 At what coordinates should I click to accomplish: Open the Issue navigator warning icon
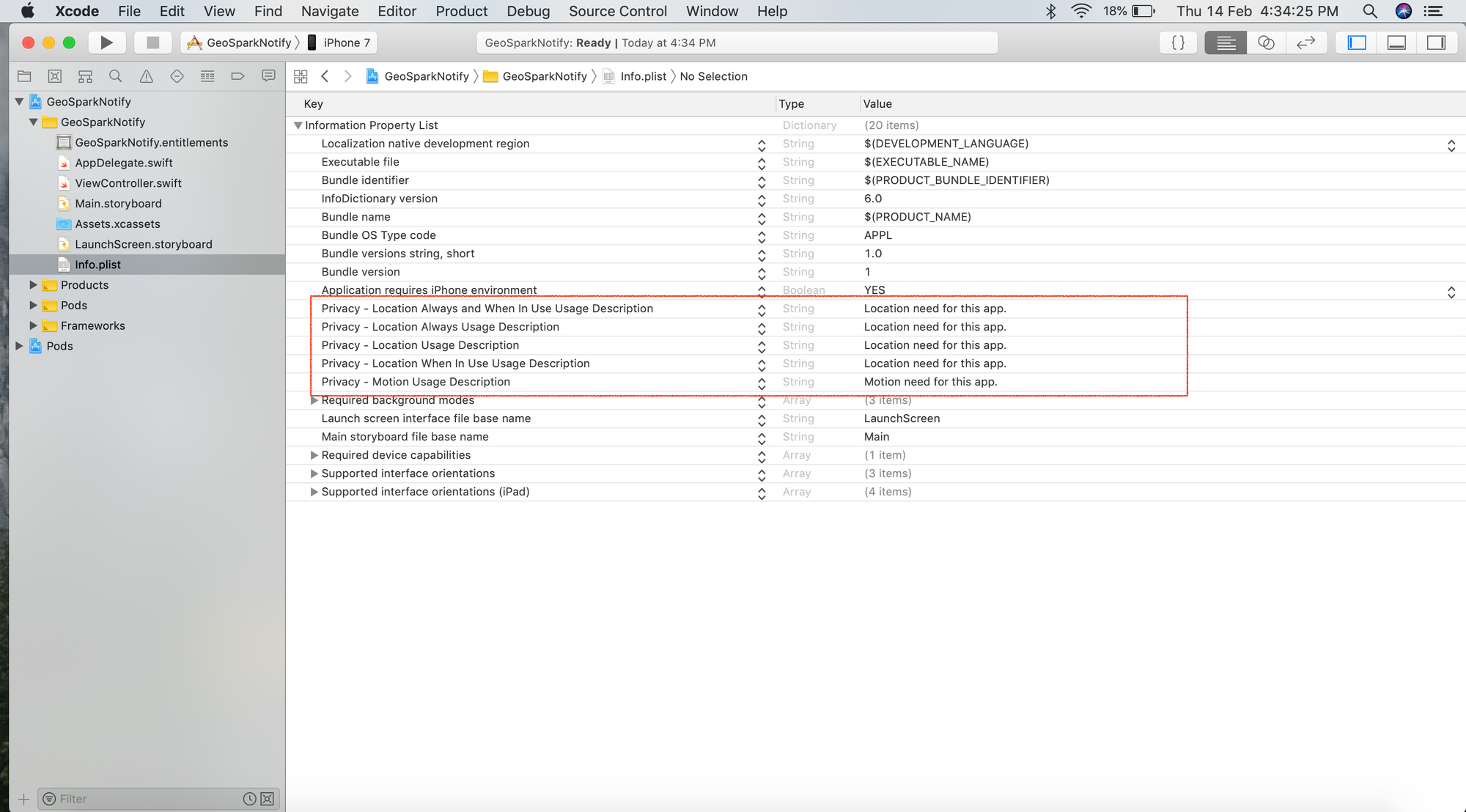click(147, 76)
